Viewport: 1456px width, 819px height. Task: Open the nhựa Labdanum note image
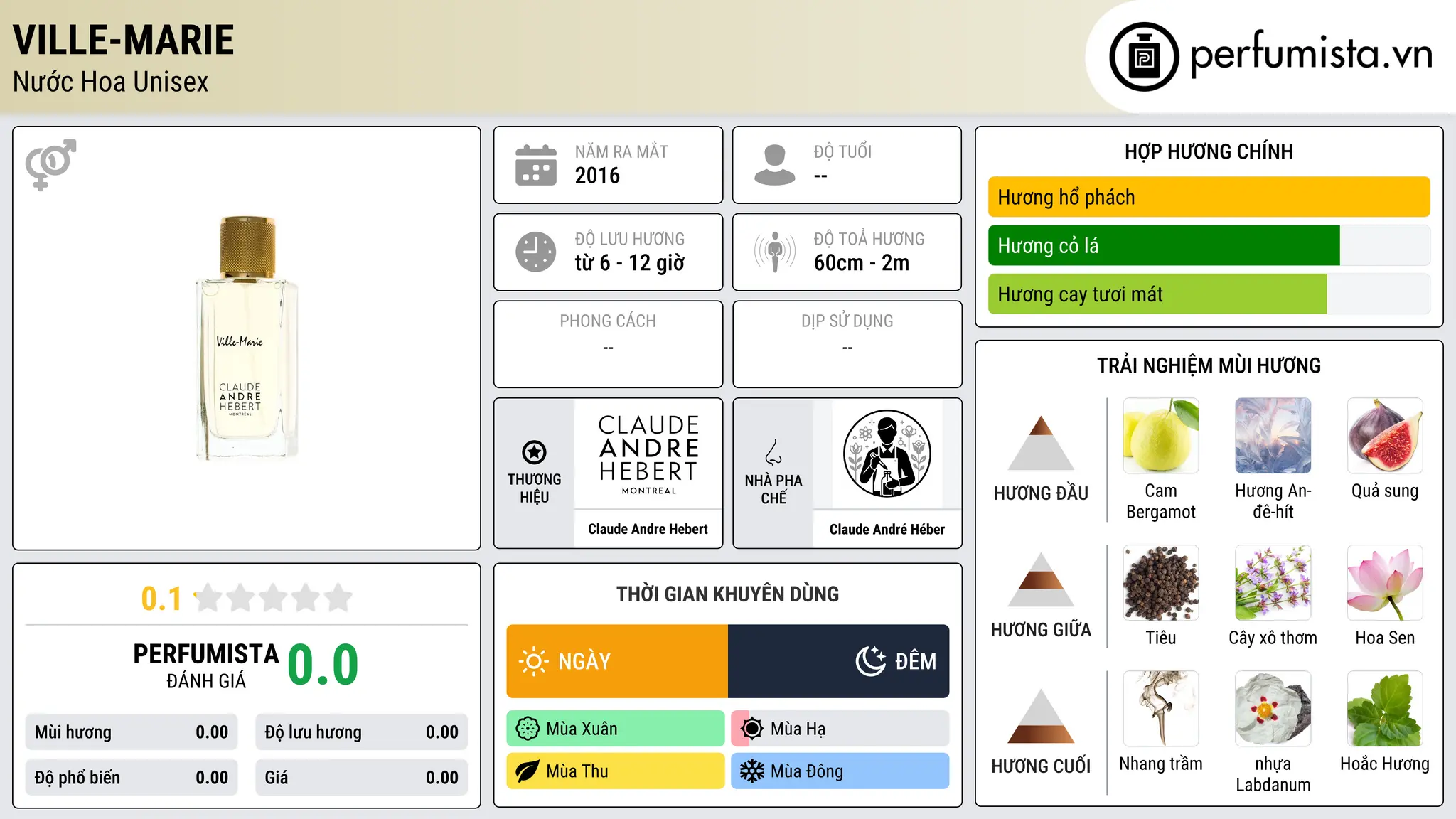[1273, 709]
